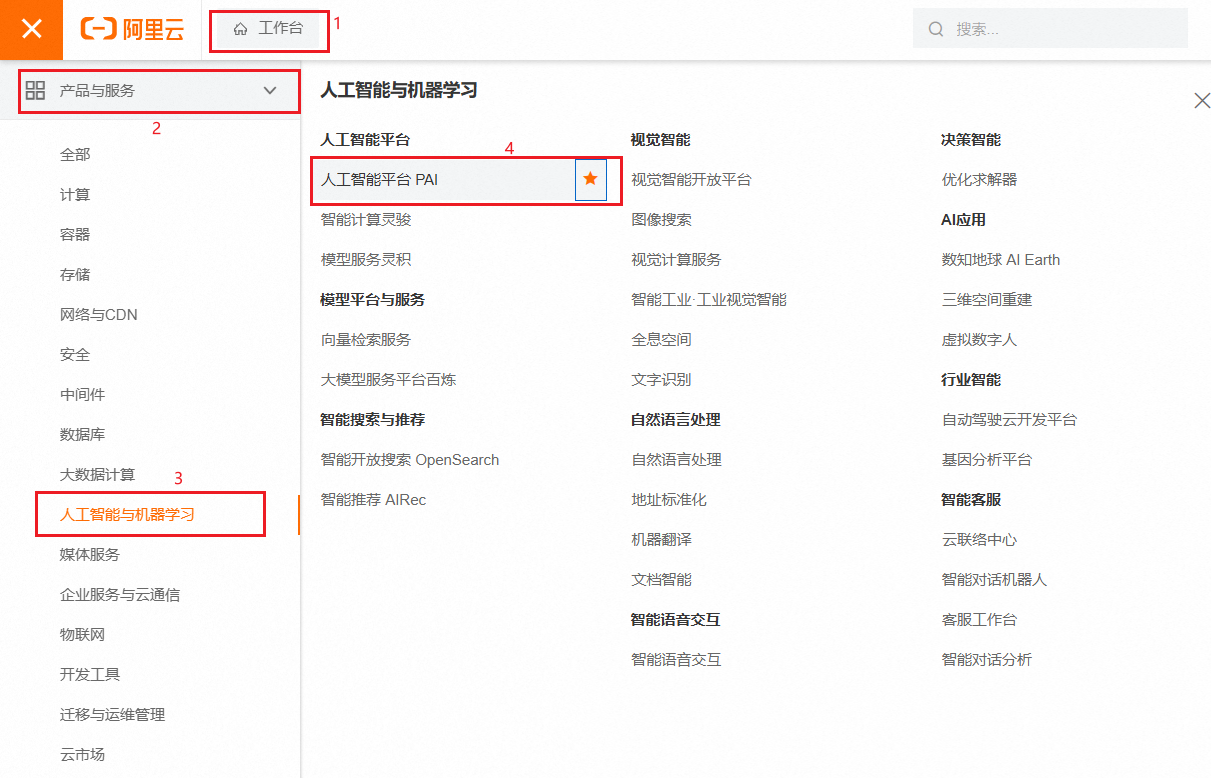Open 云联络中心 link
This screenshot has height=778, width=1211.
(979, 540)
